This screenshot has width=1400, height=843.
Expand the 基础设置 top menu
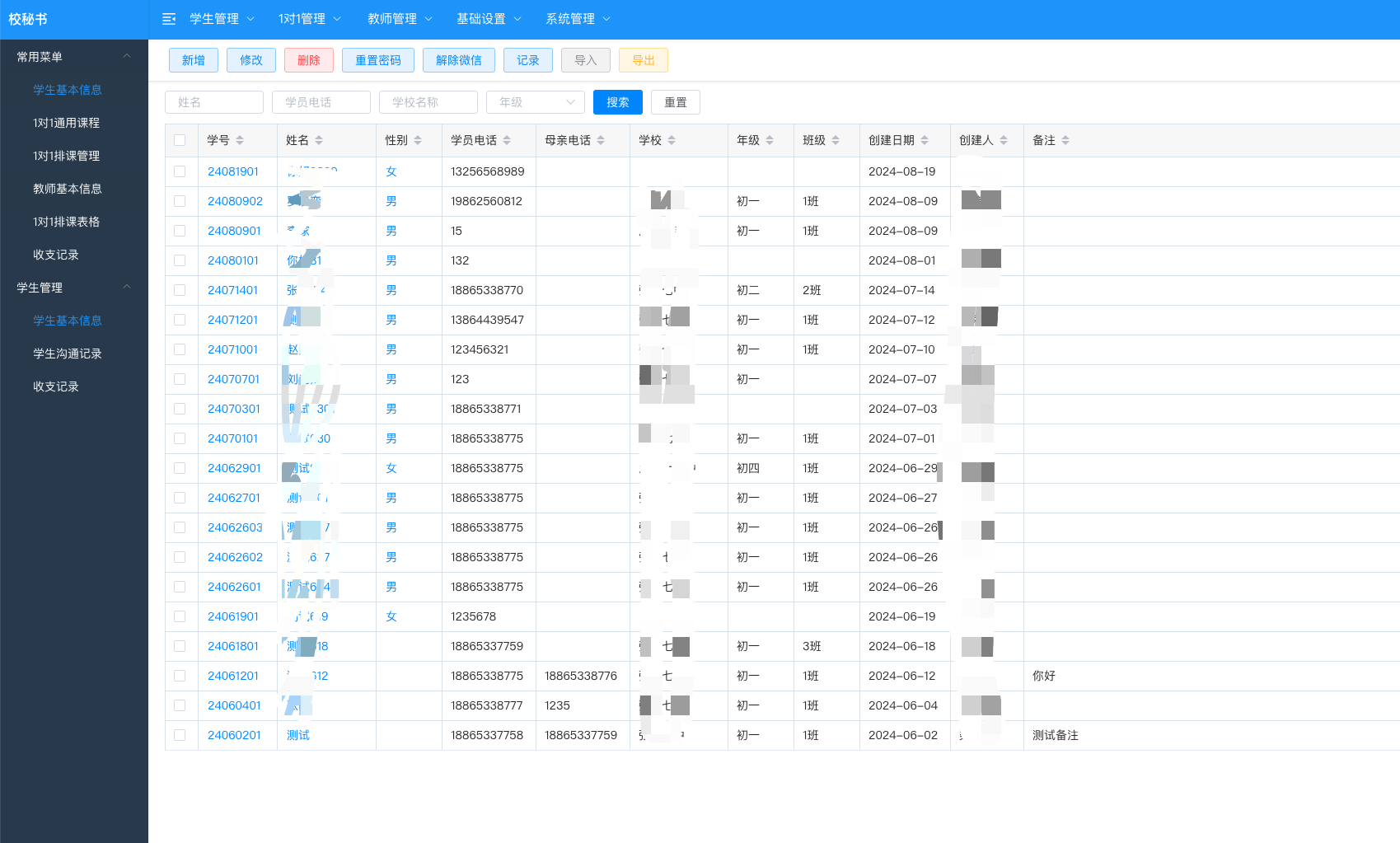[x=489, y=19]
